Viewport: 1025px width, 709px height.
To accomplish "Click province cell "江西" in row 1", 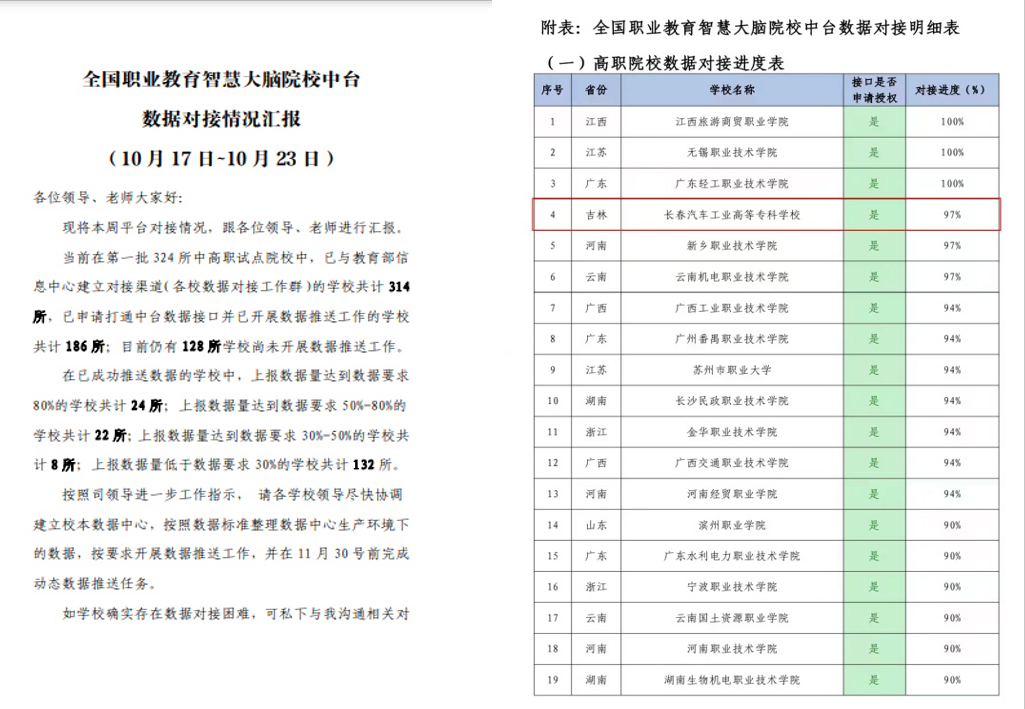I will (596, 122).
